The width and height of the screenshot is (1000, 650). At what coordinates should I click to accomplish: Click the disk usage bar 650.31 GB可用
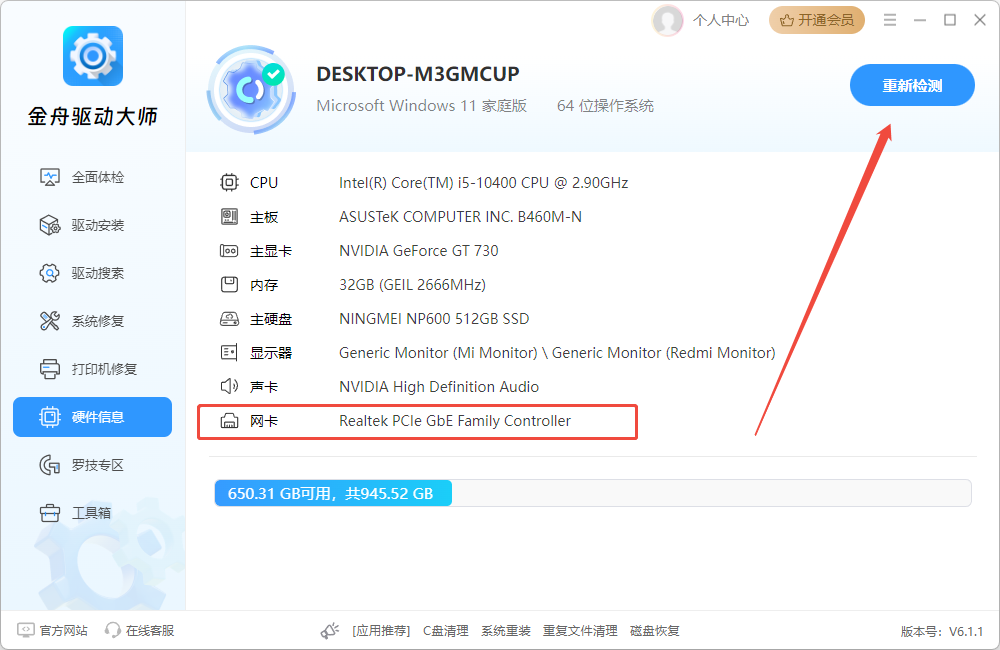pos(592,493)
